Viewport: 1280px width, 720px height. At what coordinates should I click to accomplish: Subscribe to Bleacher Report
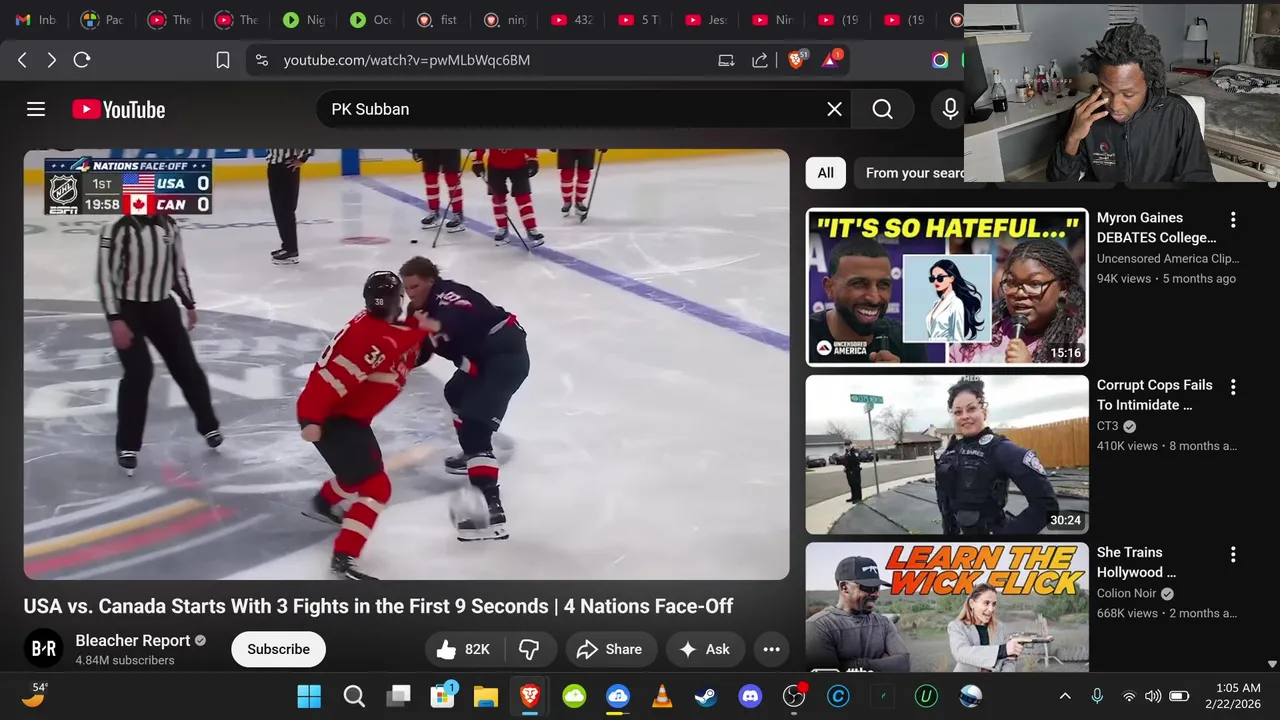[278, 649]
